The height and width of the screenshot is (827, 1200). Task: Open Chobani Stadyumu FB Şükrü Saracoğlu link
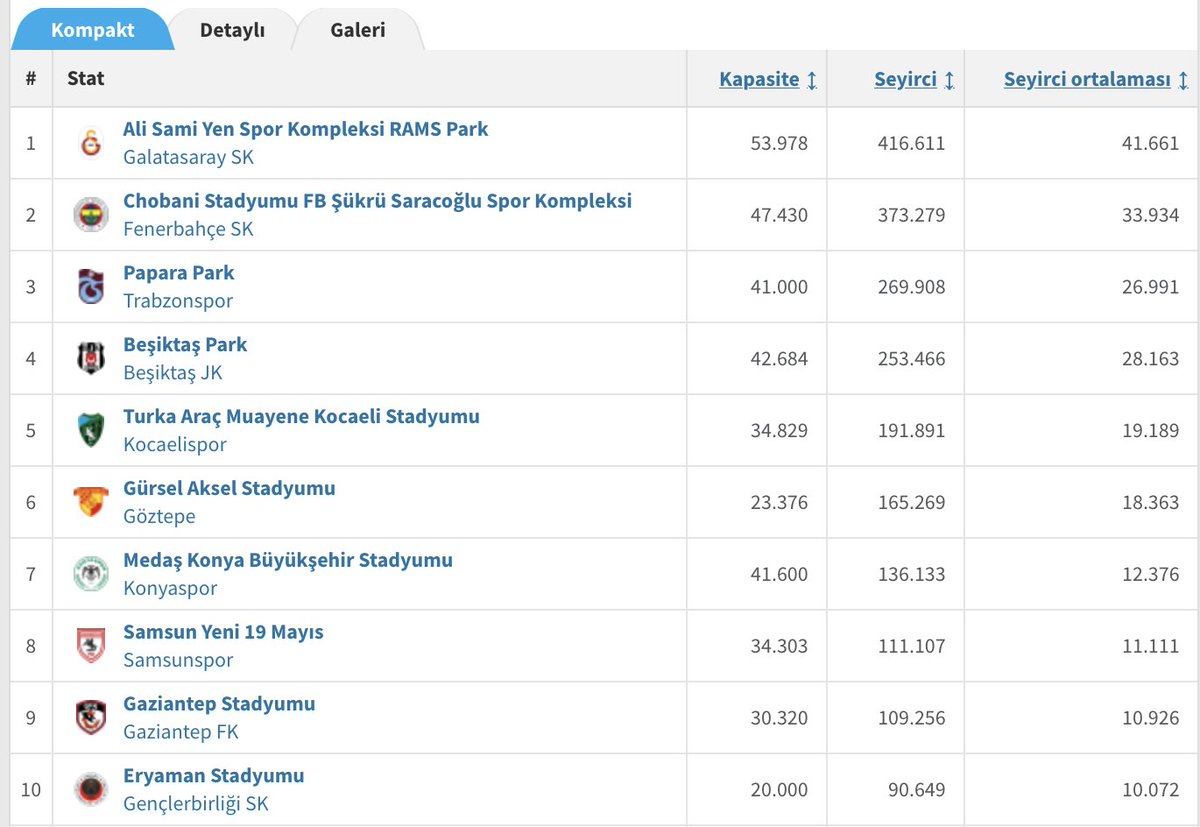[x=377, y=201]
